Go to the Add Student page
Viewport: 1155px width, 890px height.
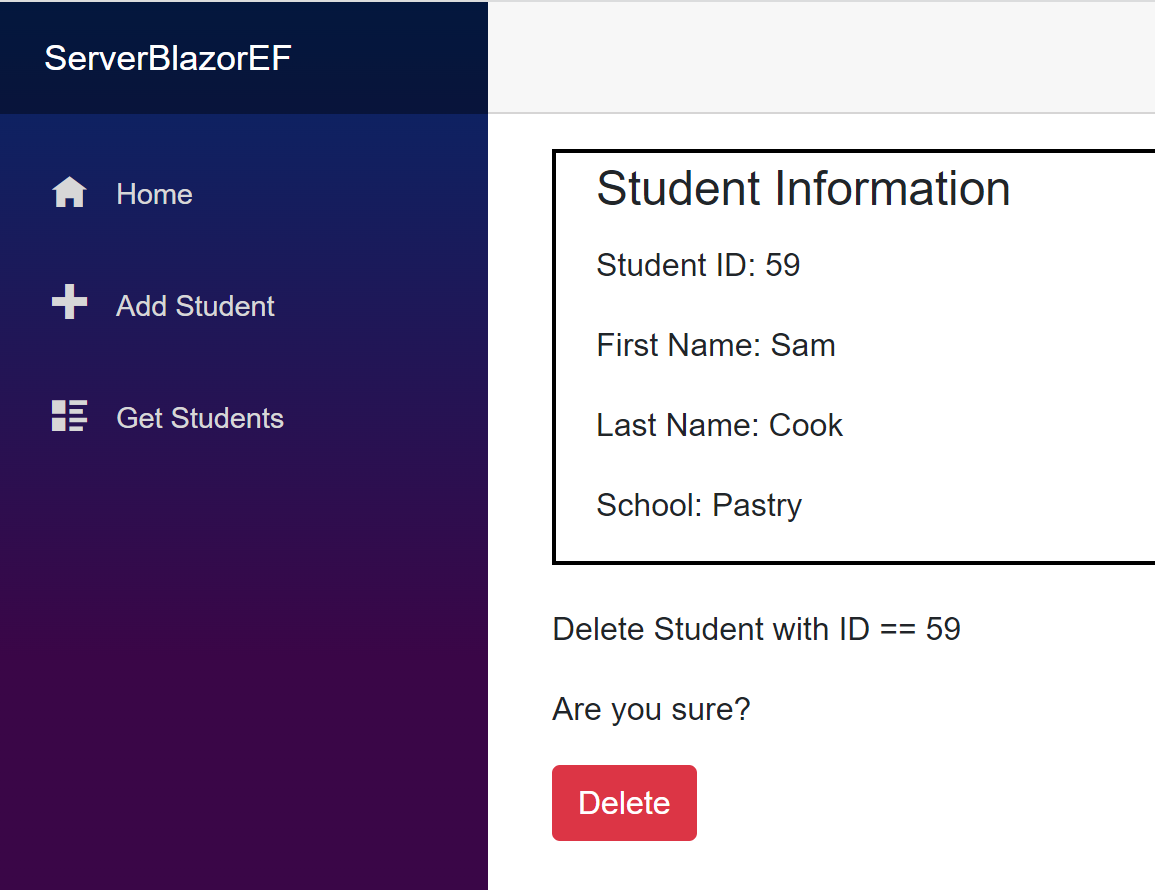[x=195, y=306]
